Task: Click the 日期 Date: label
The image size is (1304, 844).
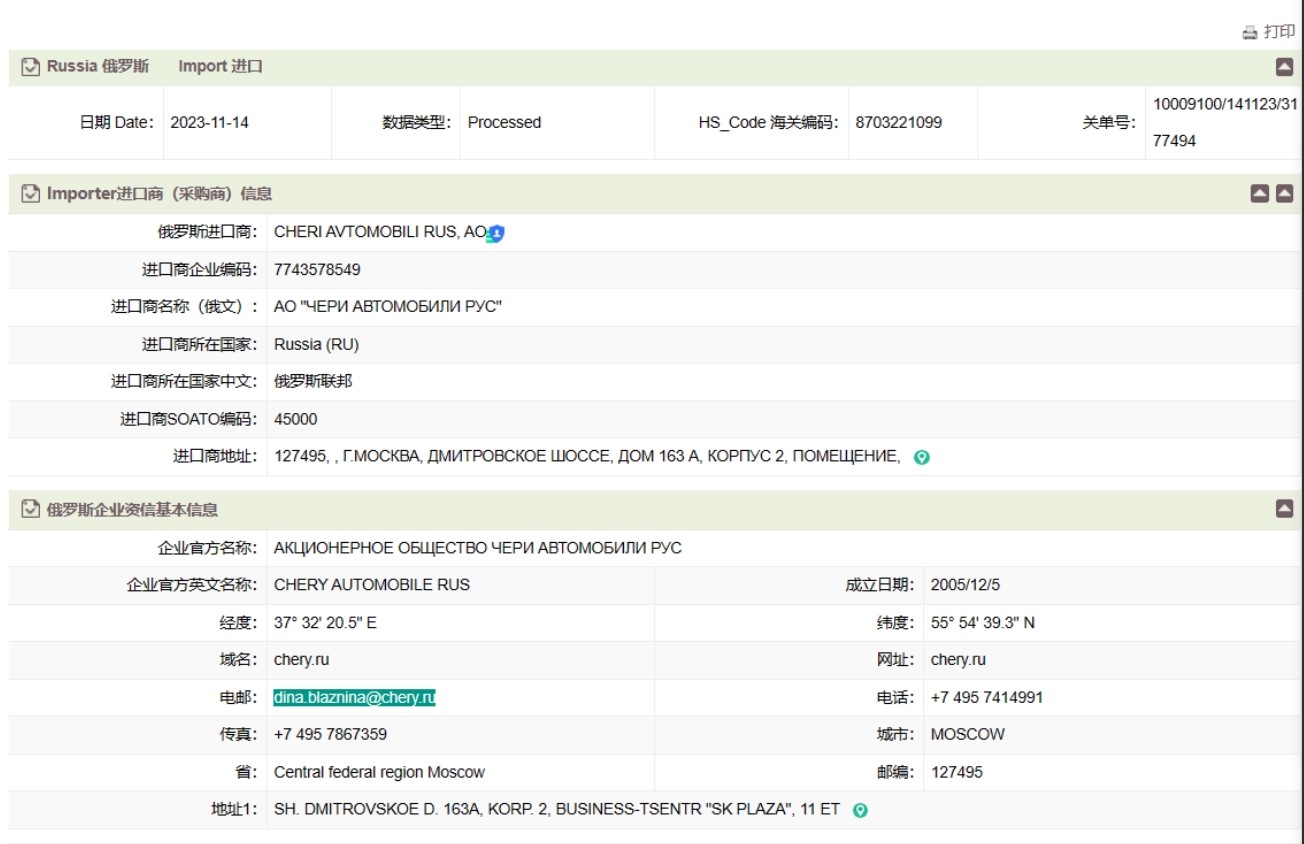Action: (x=117, y=122)
